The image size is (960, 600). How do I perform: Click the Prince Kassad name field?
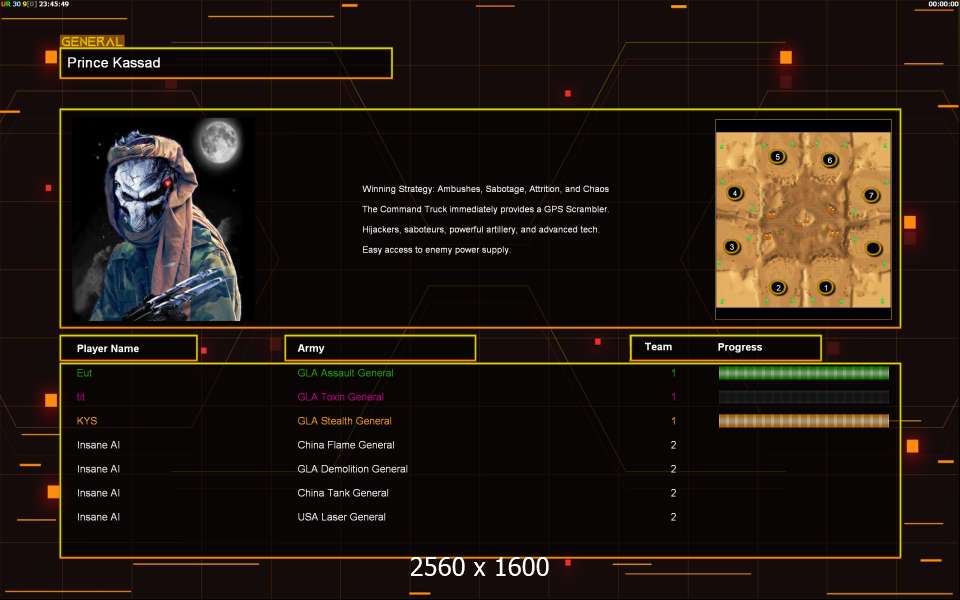point(226,63)
